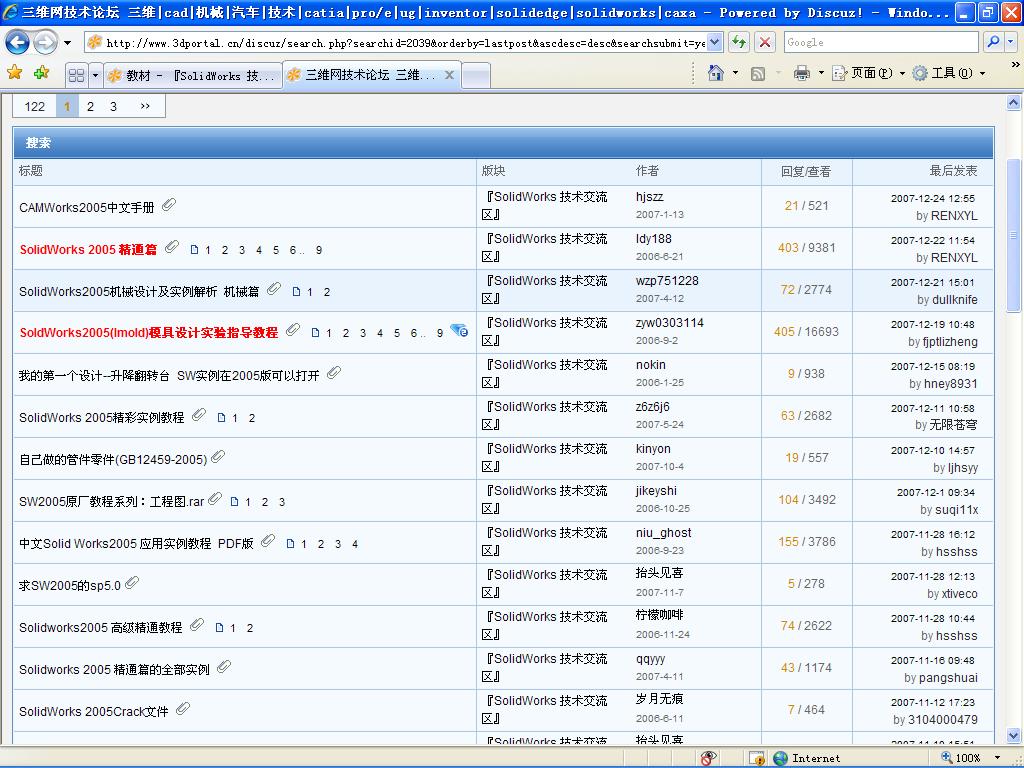This screenshot has height=768, width=1024.
Task: Click the address bar URL field
Action: [405, 43]
